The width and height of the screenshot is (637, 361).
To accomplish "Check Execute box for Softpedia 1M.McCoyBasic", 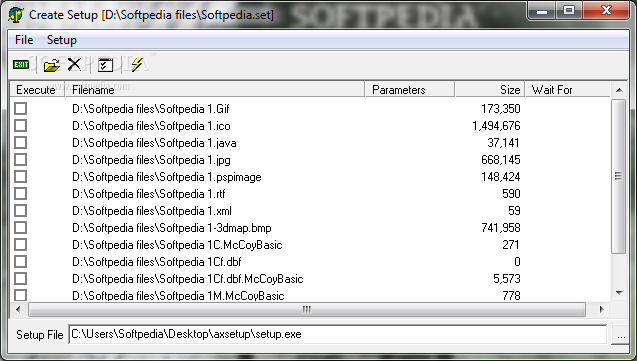I will pos(21,295).
